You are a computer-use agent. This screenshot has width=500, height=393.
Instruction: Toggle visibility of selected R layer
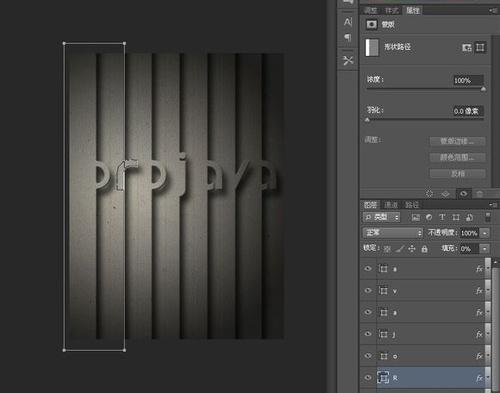pyautogui.click(x=368, y=378)
